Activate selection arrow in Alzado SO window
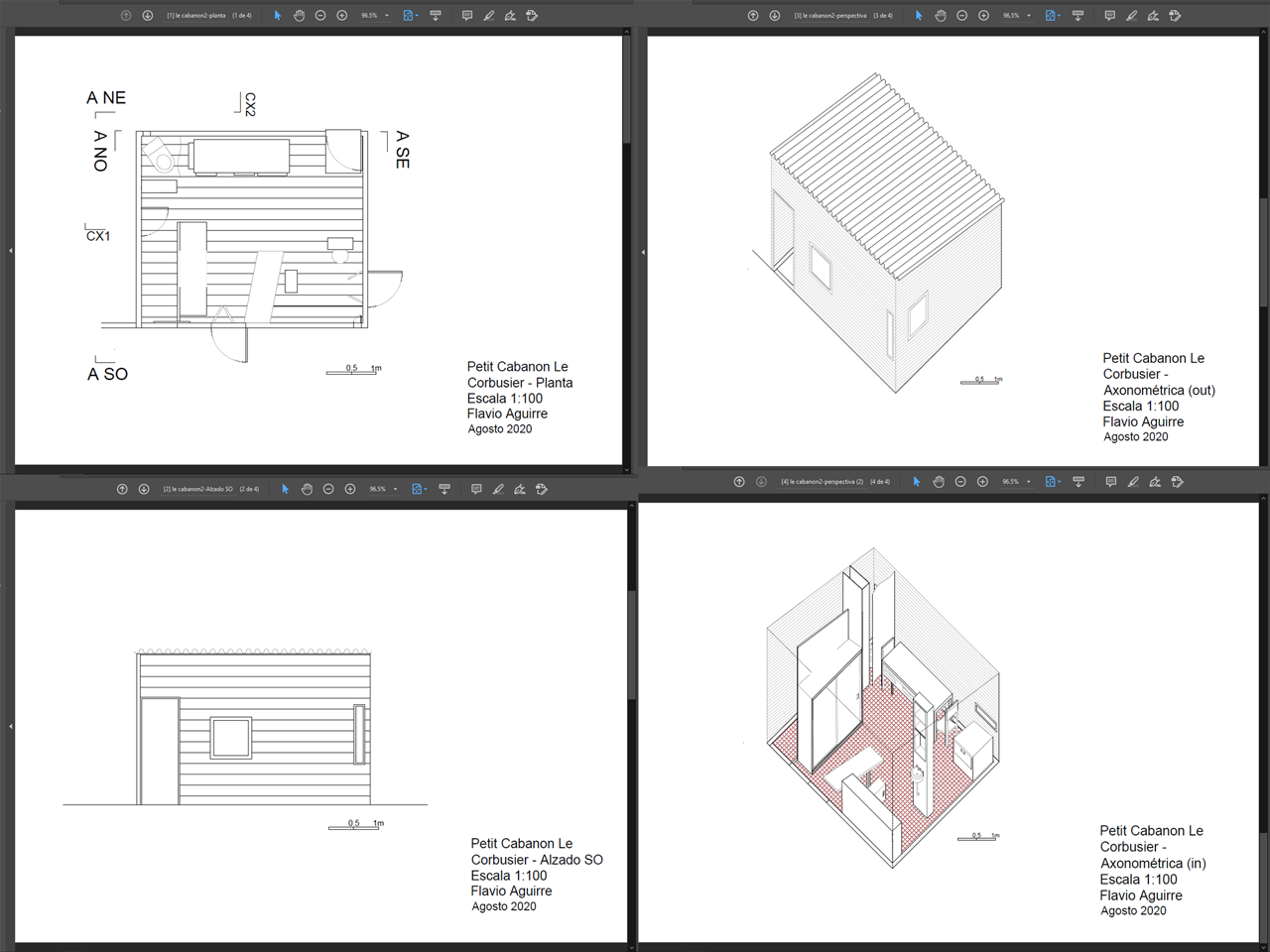 [x=286, y=489]
